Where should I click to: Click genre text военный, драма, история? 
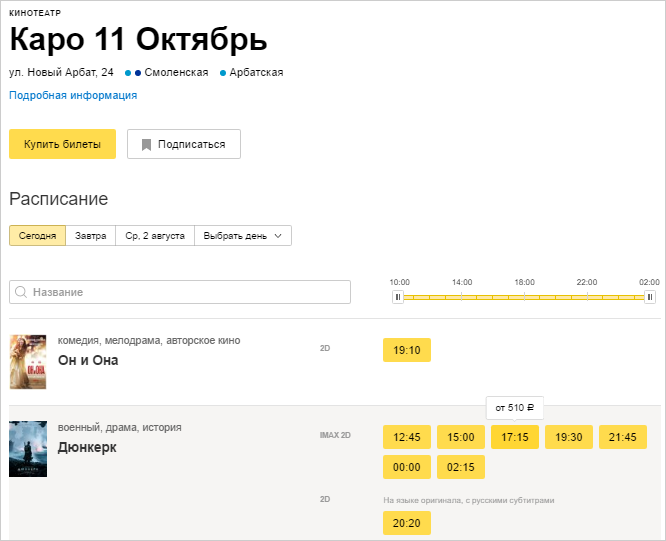tap(119, 428)
